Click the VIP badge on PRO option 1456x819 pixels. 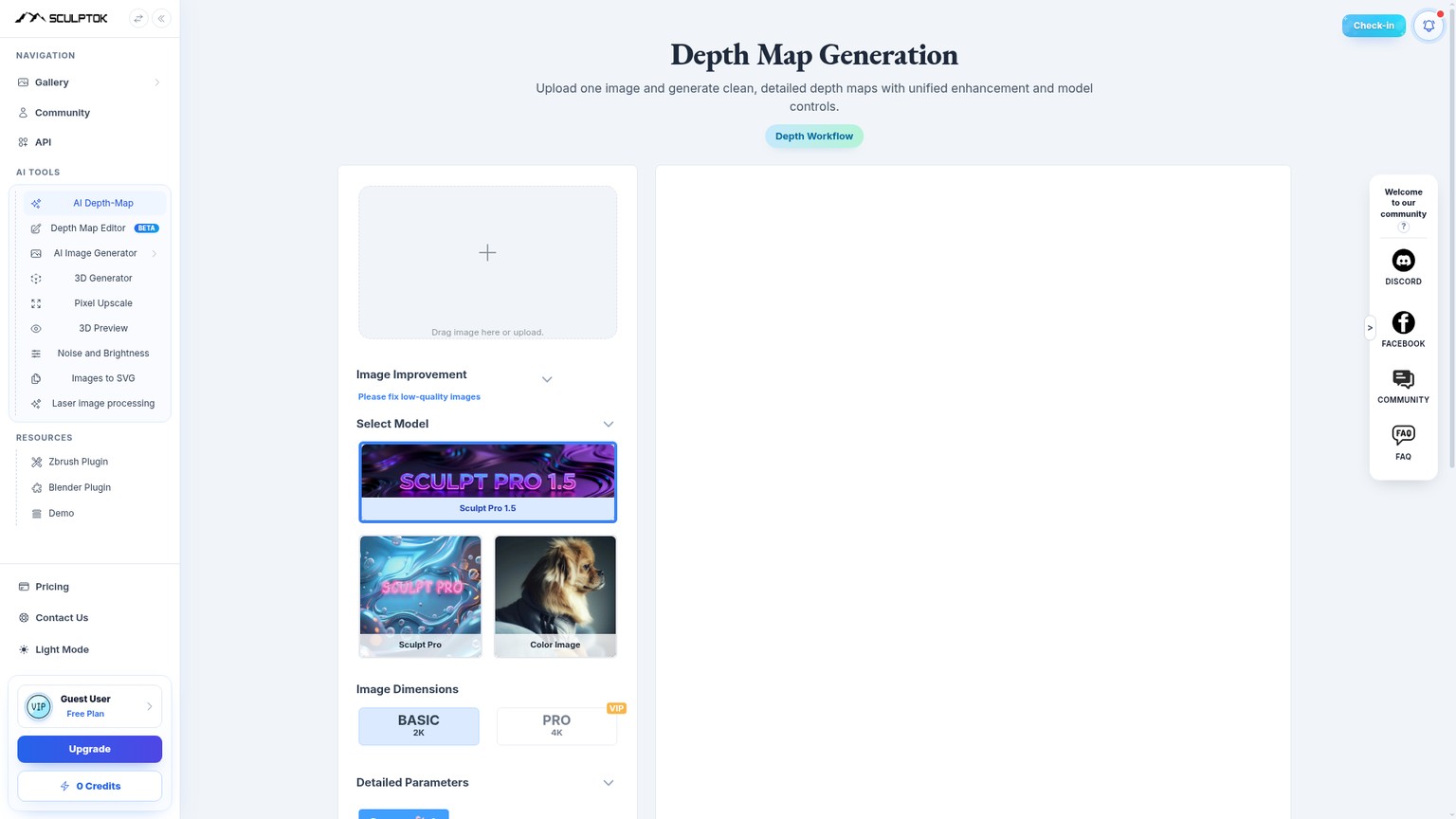pos(616,708)
